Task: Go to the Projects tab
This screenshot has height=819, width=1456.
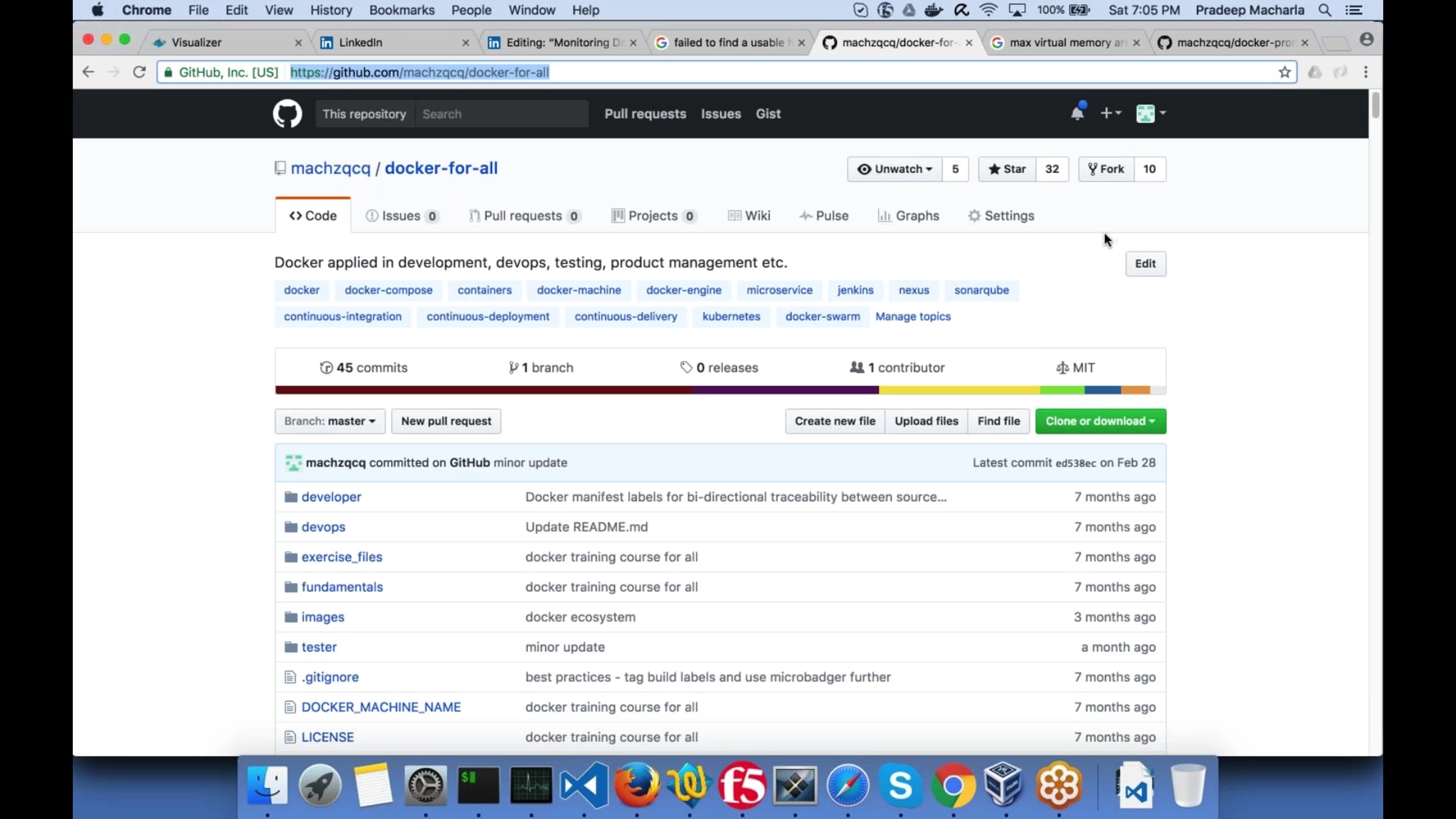Action: (x=654, y=216)
